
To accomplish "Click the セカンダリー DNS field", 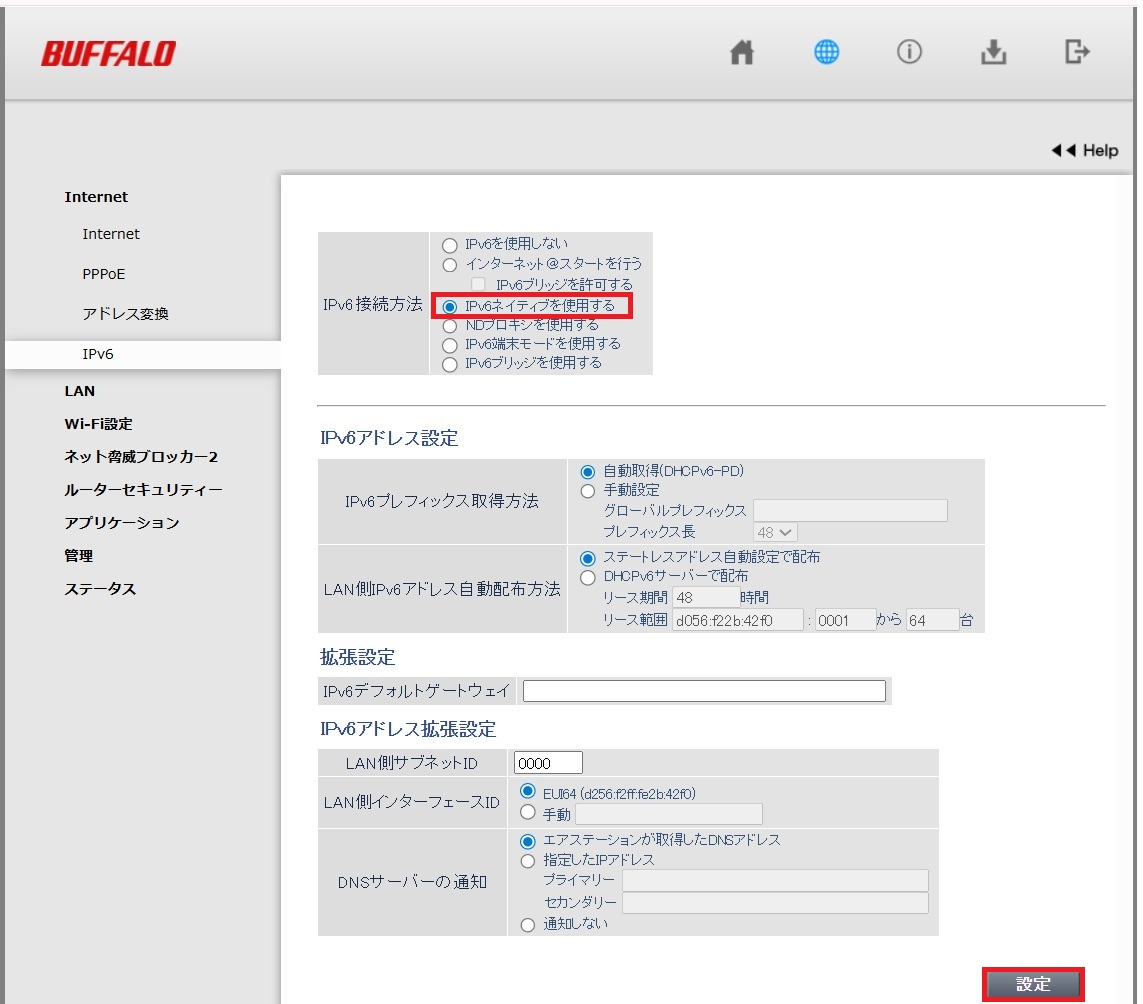I will coord(775,903).
